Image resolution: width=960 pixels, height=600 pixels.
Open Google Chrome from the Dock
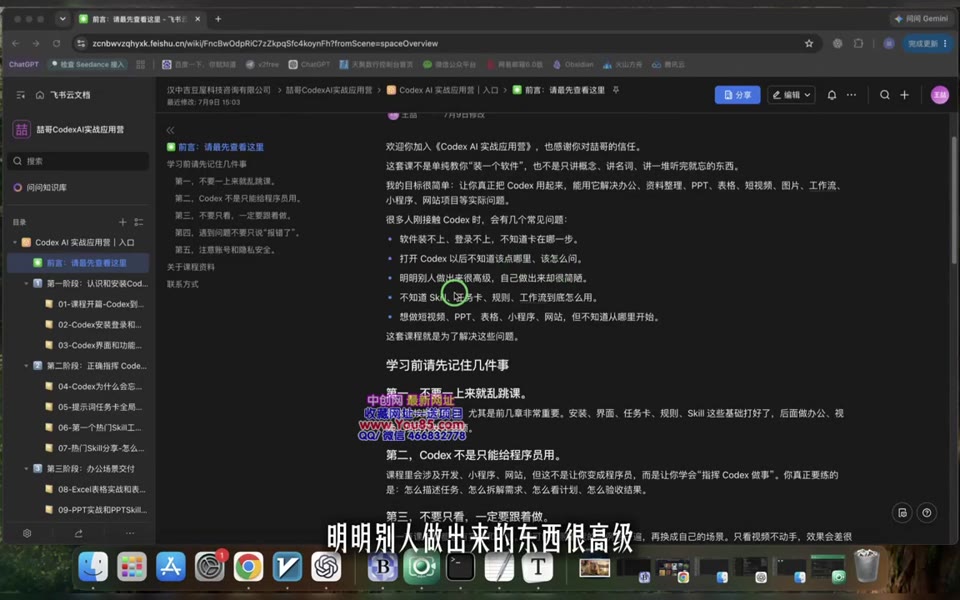pos(248,566)
